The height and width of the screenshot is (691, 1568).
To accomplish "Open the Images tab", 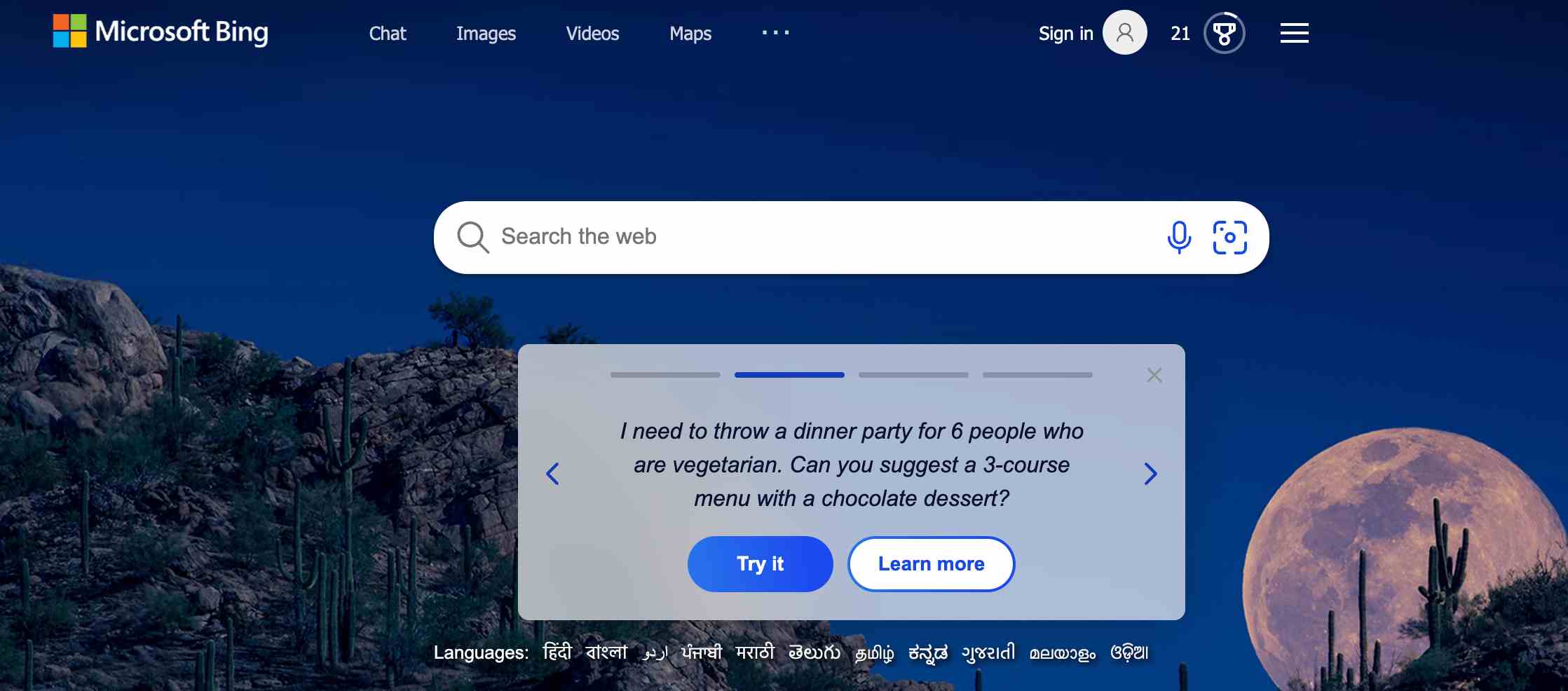I will coord(486,33).
